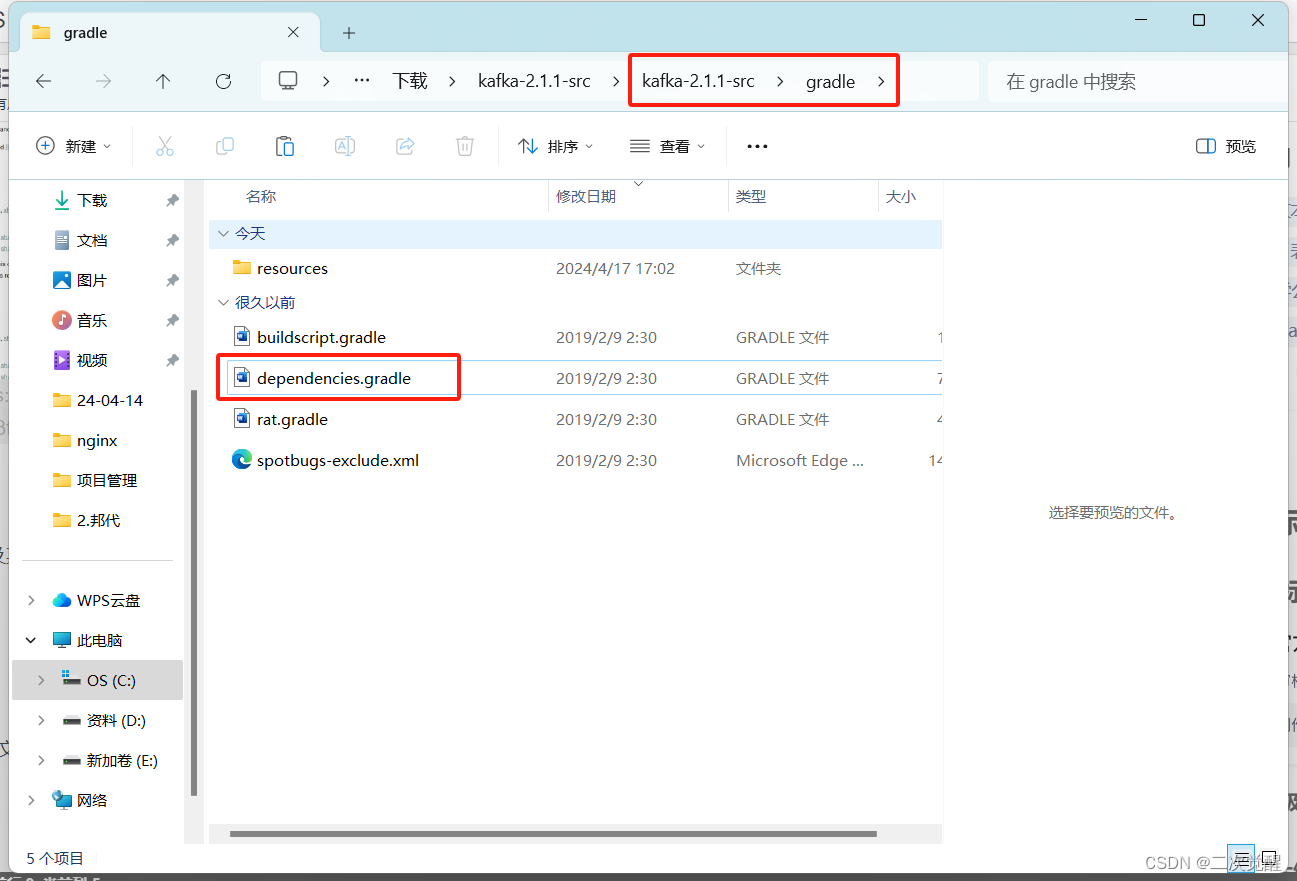Open the dependencies.gradle file
Screen dimensions: 1297x881
[334, 378]
